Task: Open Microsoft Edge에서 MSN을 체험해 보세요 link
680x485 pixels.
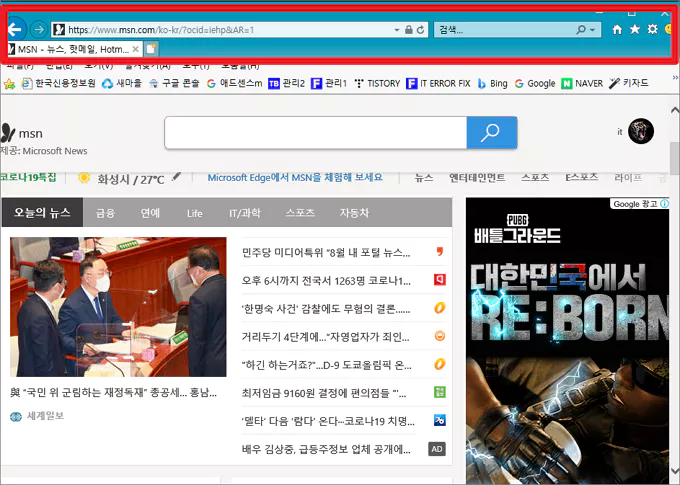Action: [x=295, y=177]
